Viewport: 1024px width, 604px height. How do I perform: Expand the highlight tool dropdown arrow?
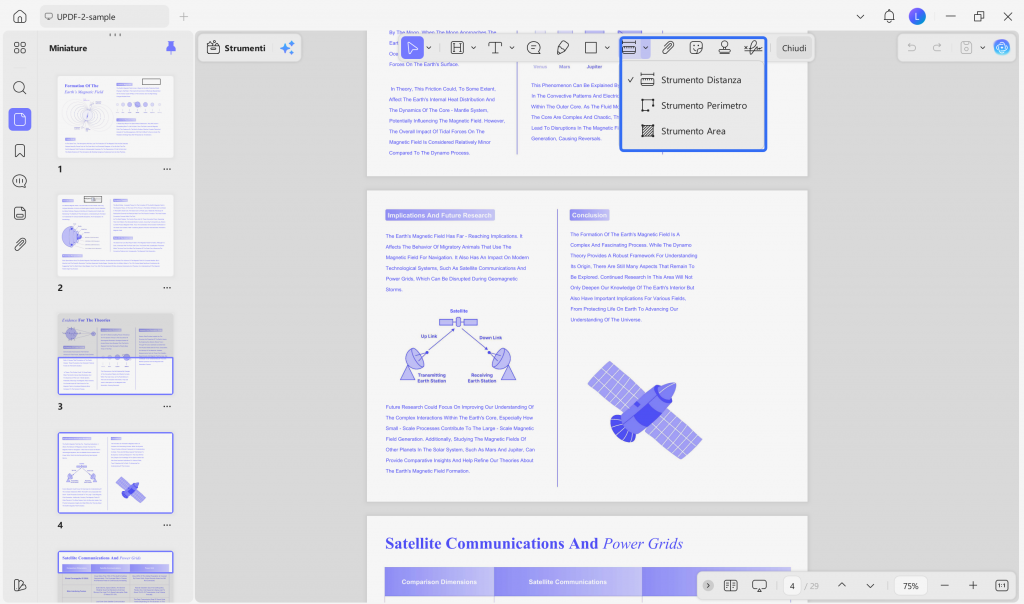[473, 48]
